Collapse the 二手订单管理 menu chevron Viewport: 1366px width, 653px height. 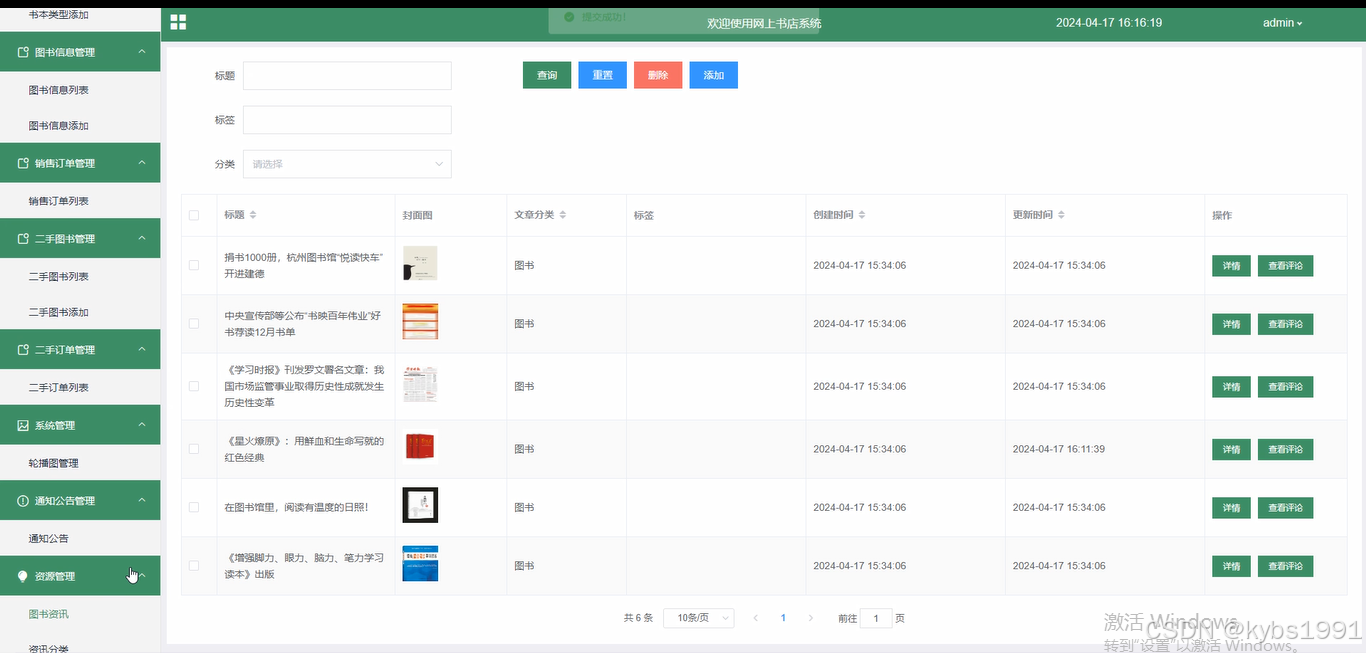(x=142, y=349)
